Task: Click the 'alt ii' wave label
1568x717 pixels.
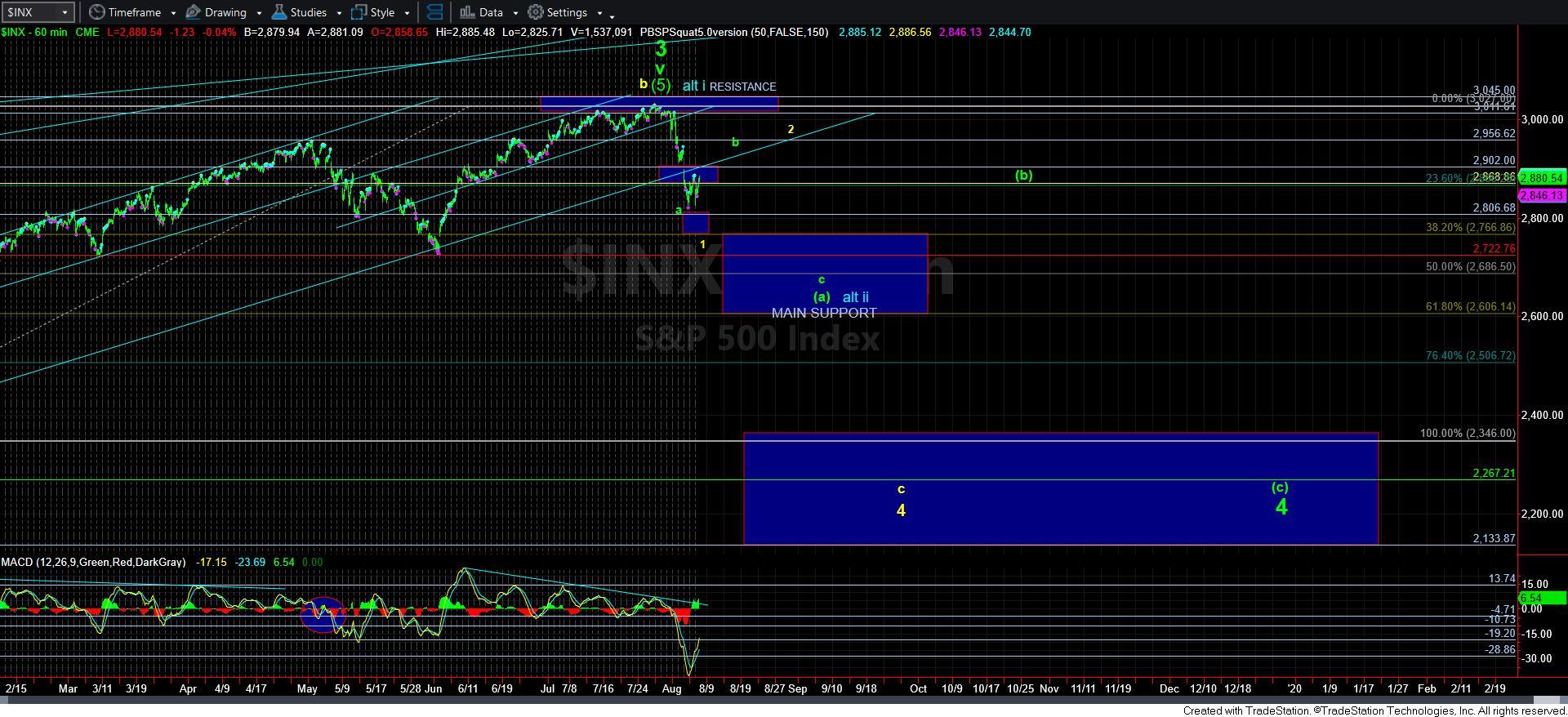Action: point(855,297)
